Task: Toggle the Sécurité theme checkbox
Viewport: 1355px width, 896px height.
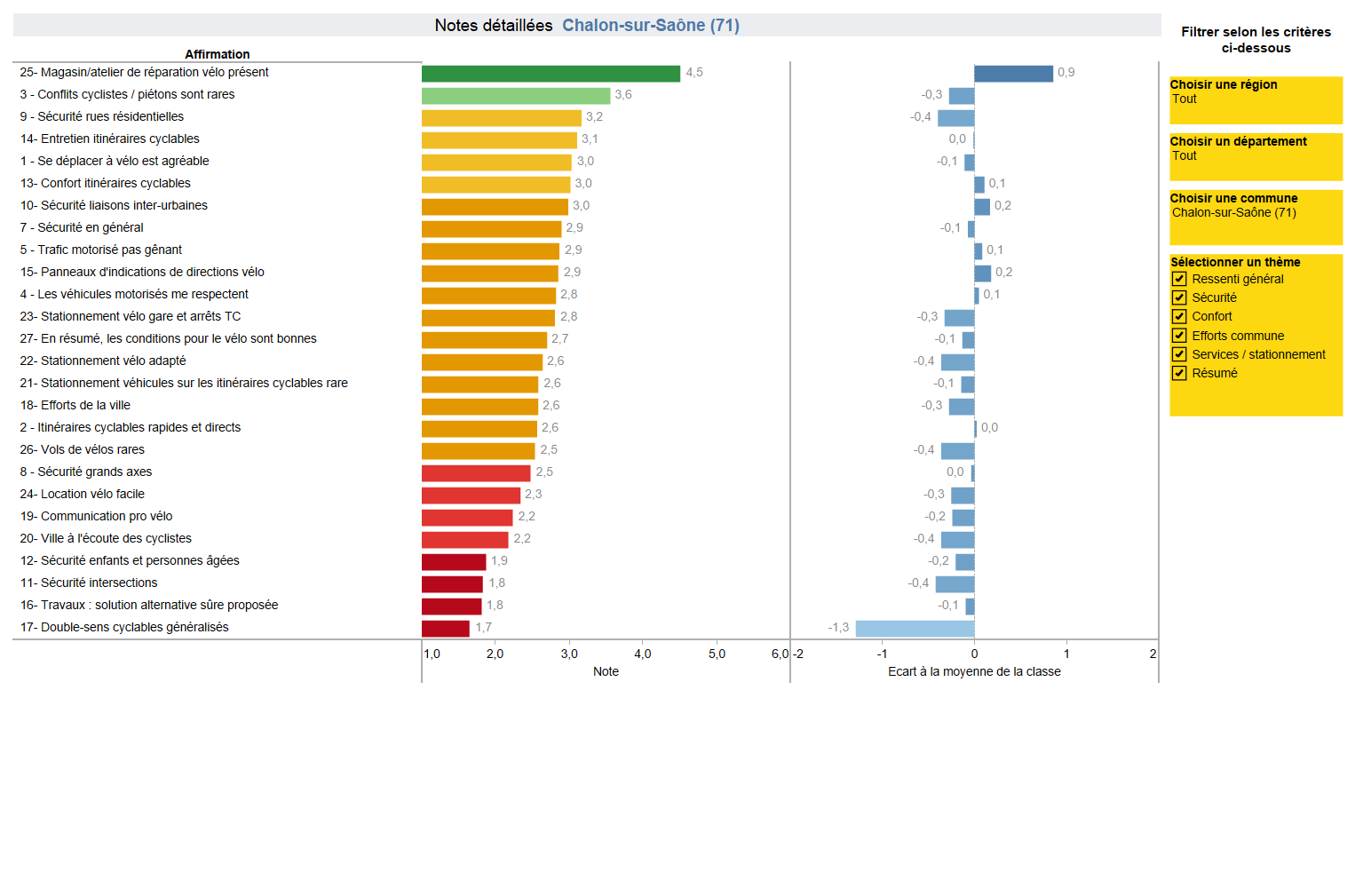Action: point(1179,297)
